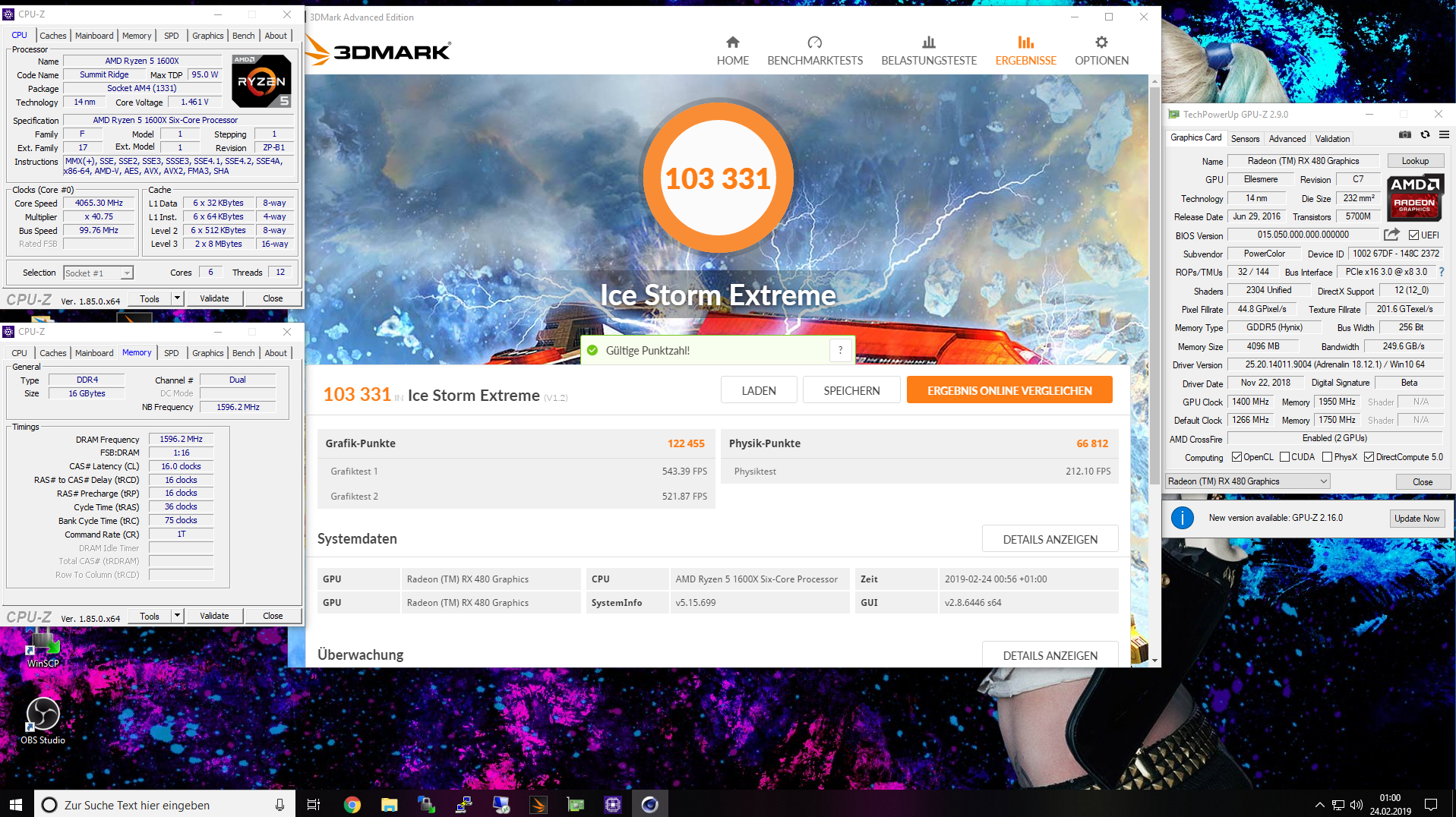Click the BIOS export share icon

tap(1391, 235)
